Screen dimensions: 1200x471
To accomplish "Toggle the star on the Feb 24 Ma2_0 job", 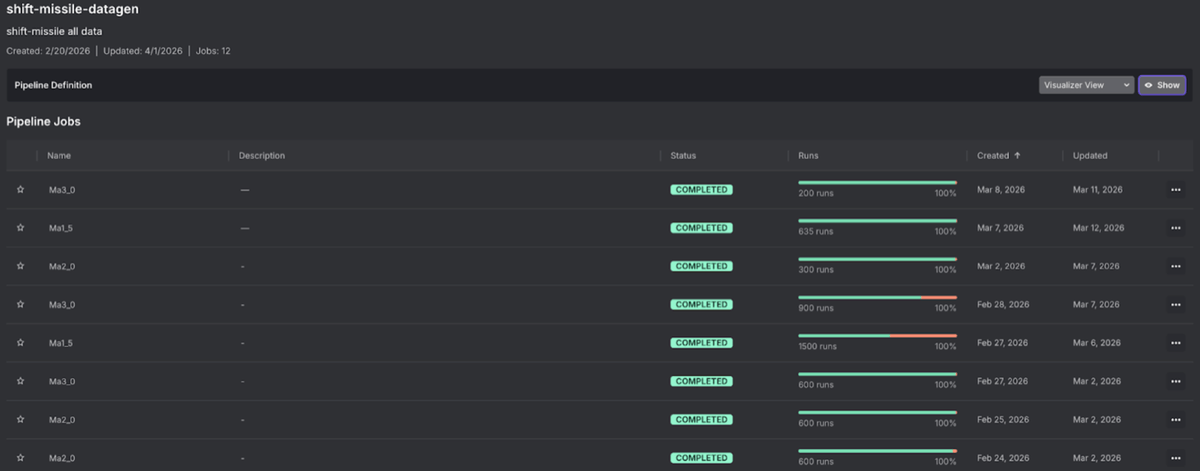I will 20,458.
